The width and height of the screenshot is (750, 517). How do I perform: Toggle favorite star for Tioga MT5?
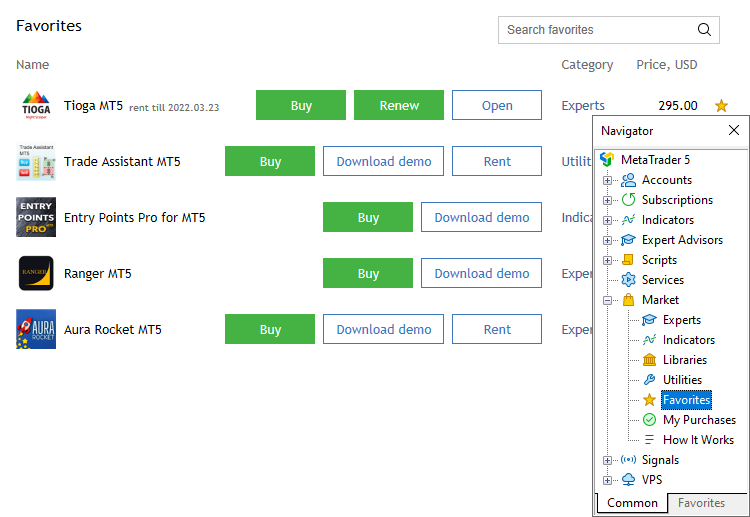click(721, 105)
